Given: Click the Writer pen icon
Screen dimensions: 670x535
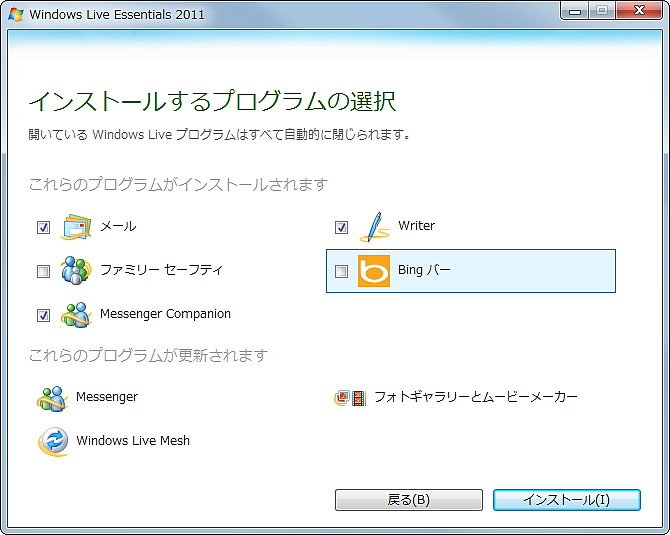Looking at the screenshot, I should point(374,227).
